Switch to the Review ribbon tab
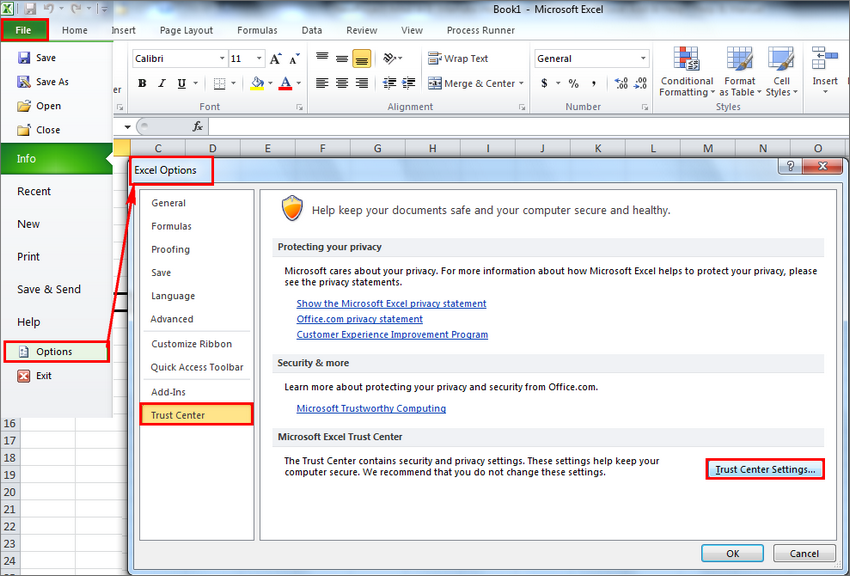Screen dimensions: 850x576 coord(361,30)
